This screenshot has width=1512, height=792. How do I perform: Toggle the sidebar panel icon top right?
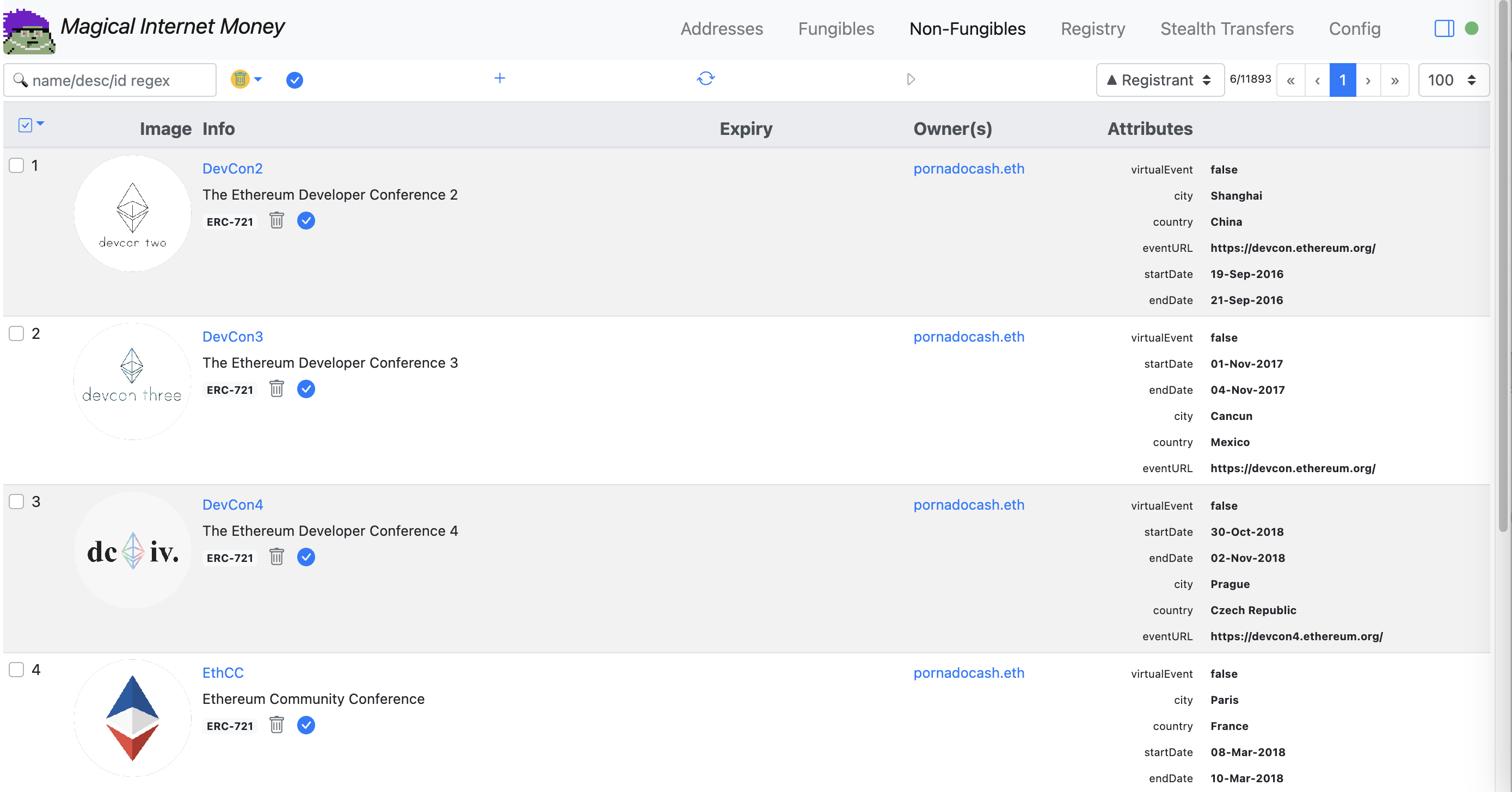[x=1444, y=28]
